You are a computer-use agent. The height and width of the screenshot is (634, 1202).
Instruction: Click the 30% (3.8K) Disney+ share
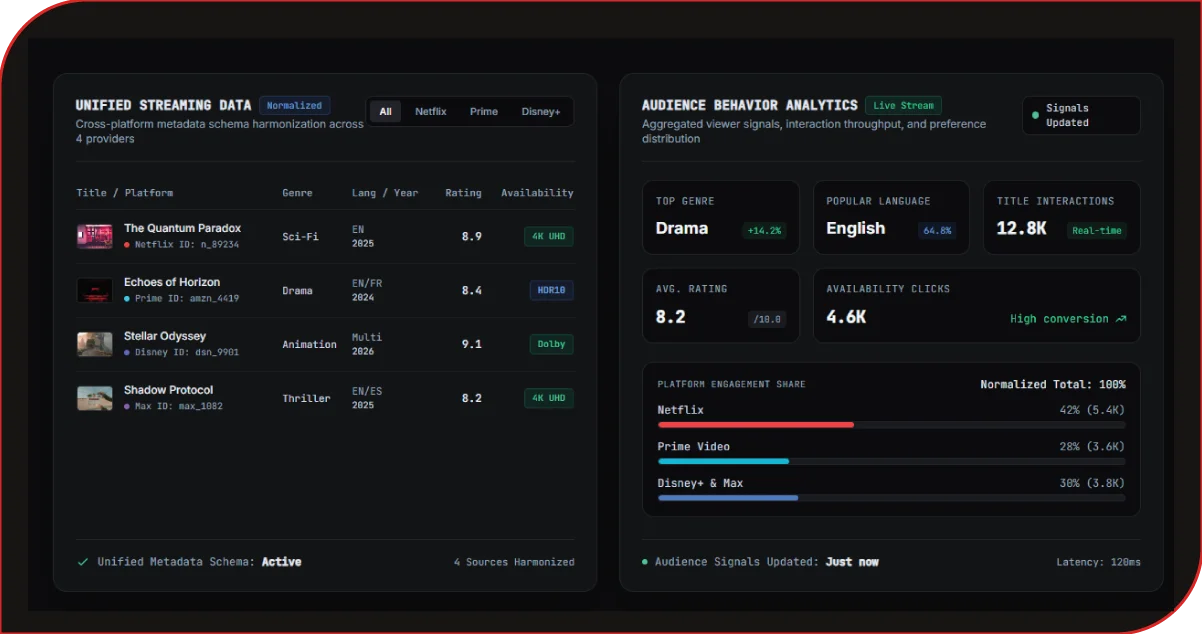tap(1092, 483)
